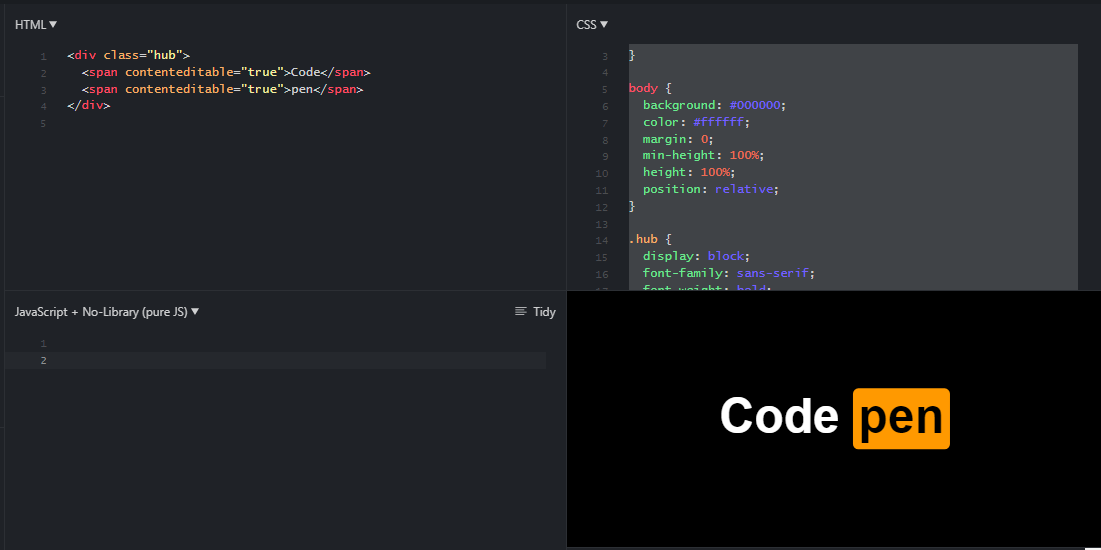The width and height of the screenshot is (1101, 550).
Task: Open the CSS panel dropdown
Action: (592, 25)
